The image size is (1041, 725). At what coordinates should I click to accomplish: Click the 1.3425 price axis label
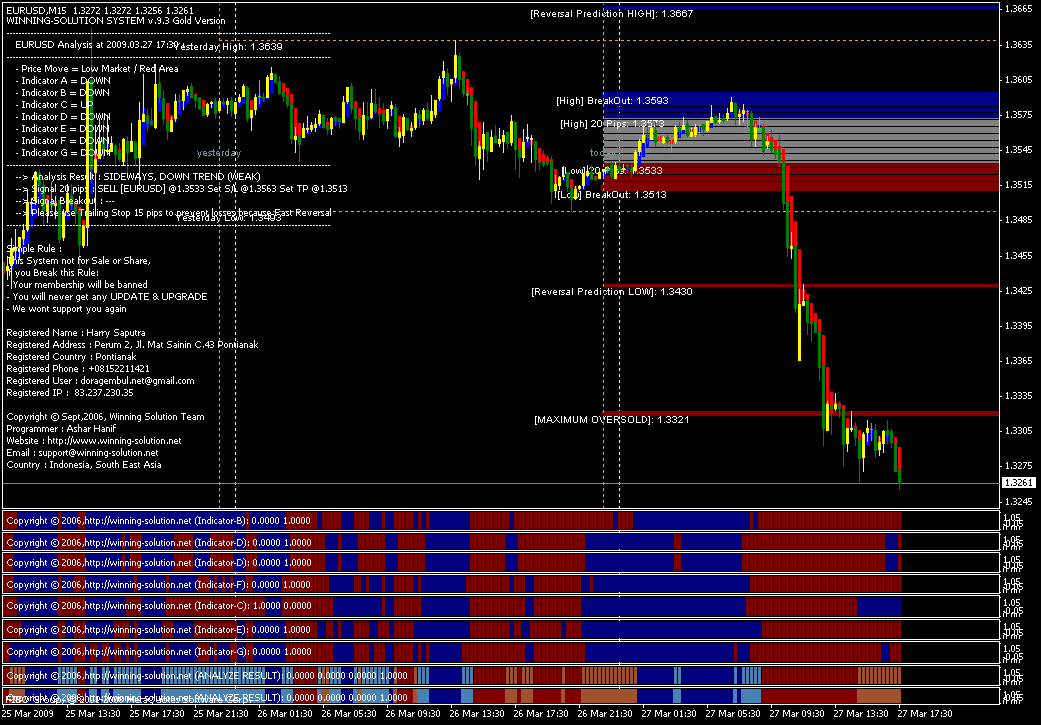(x=1018, y=290)
